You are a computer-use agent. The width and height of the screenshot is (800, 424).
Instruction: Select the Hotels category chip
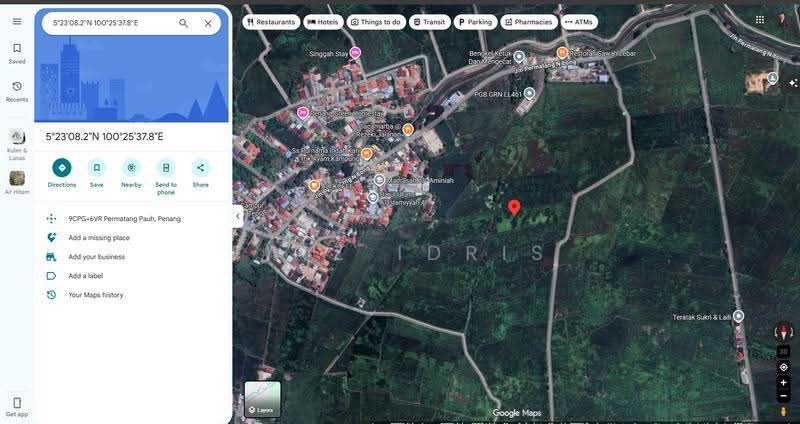tap(323, 22)
